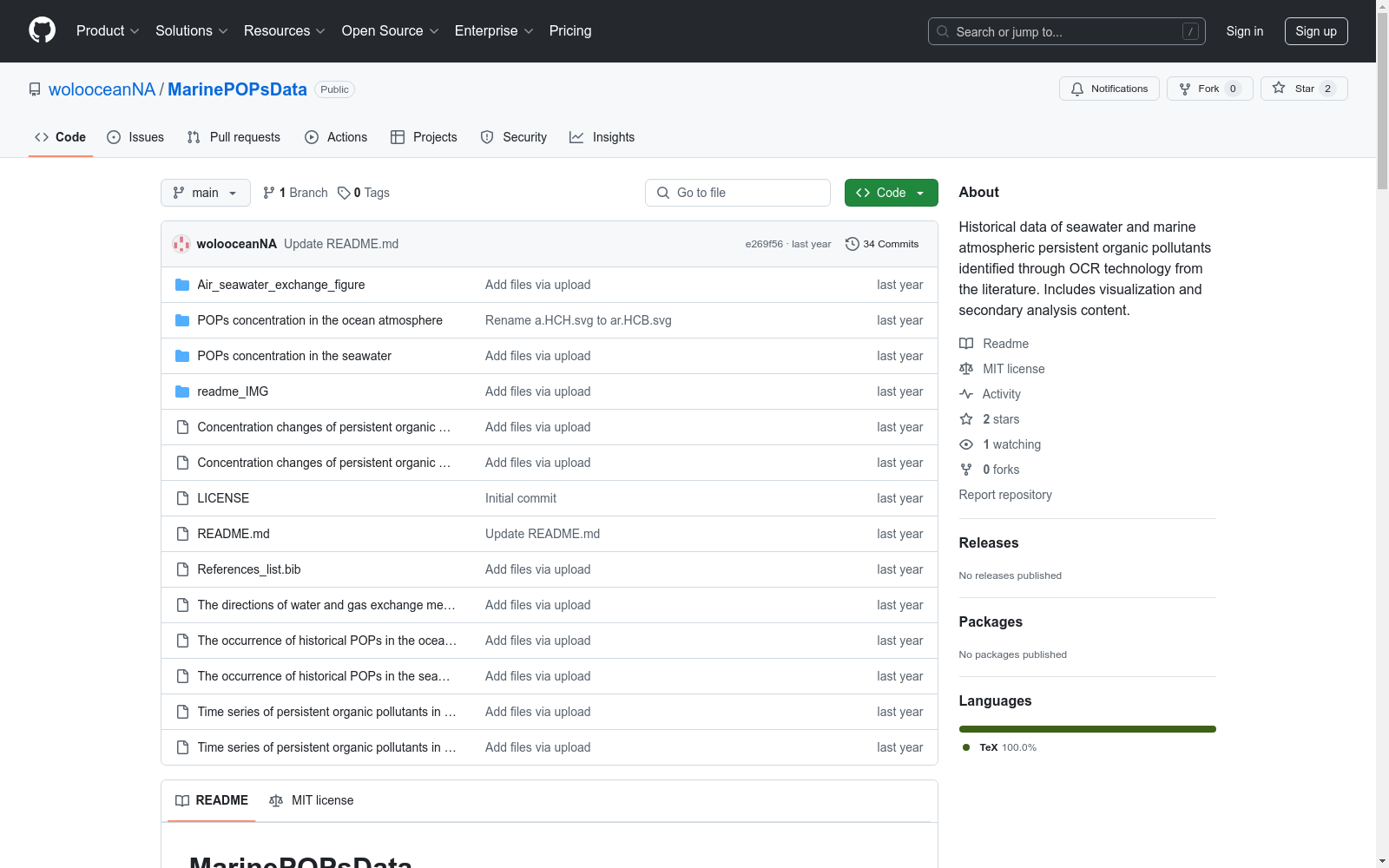The image size is (1389, 868).
Task: Click the TeX 100.0% language label
Action: pyautogui.click(x=1000, y=747)
